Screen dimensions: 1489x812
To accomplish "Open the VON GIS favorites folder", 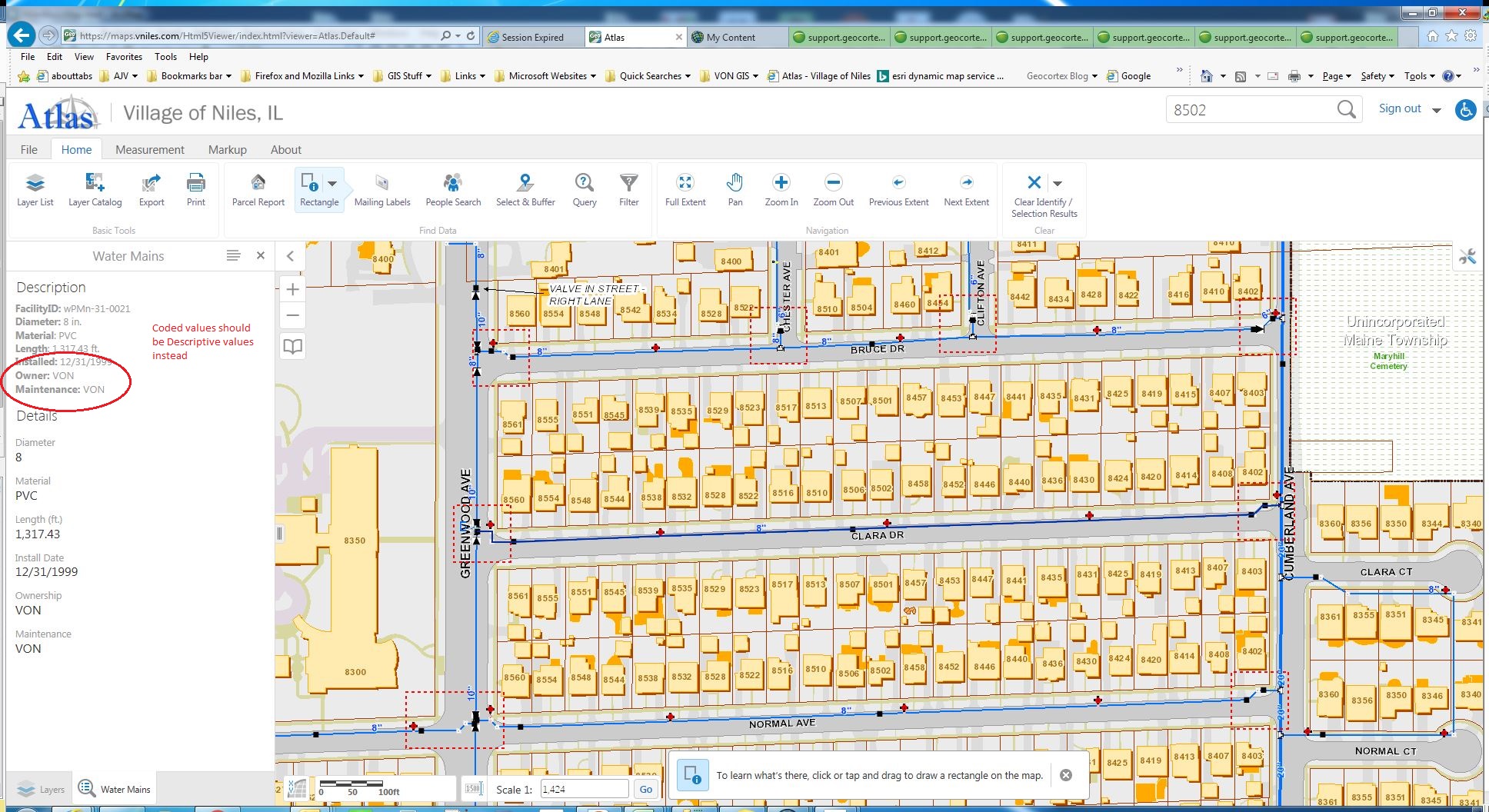I will pos(729,76).
